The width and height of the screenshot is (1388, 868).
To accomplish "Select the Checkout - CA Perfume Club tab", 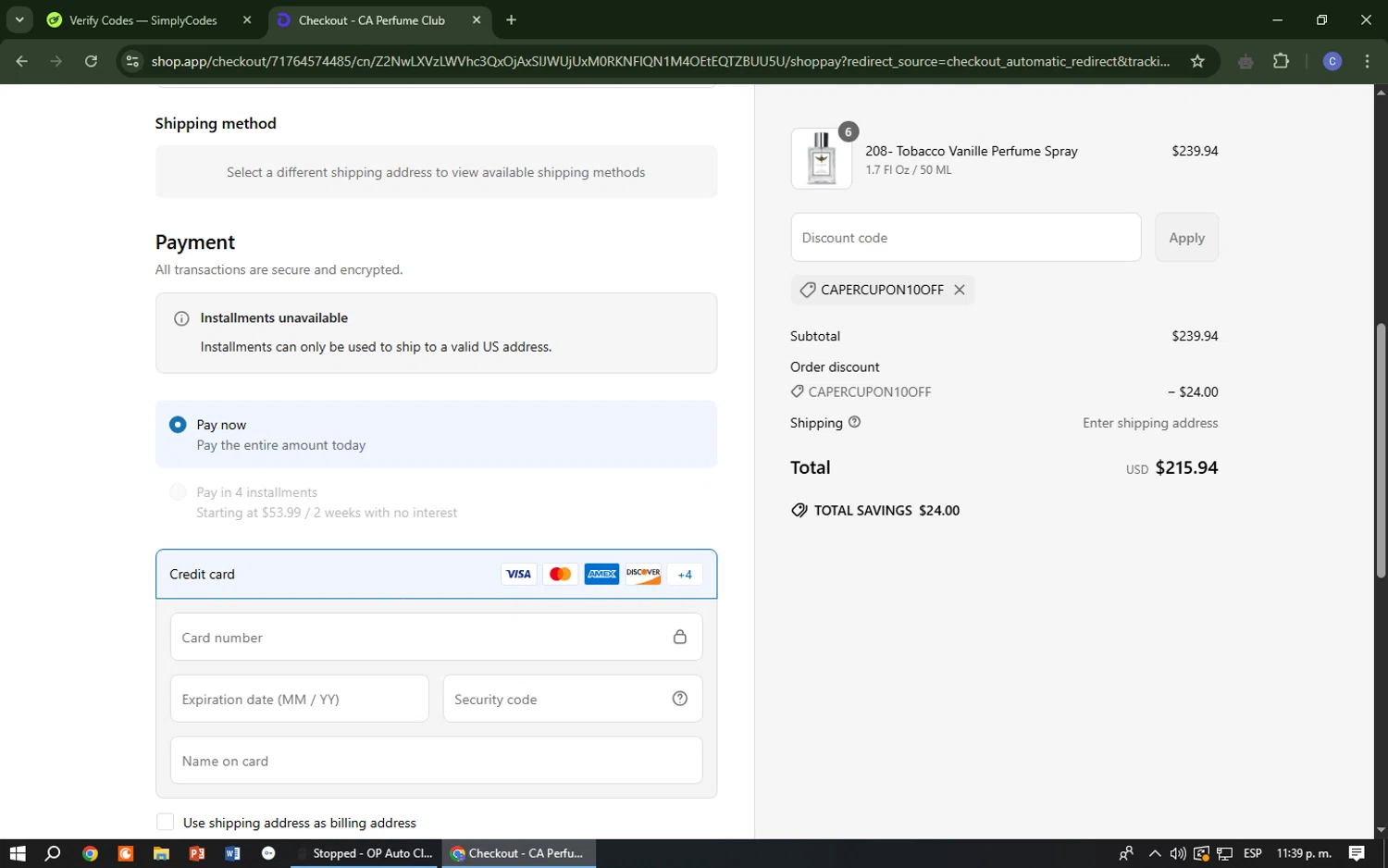I will click(372, 20).
